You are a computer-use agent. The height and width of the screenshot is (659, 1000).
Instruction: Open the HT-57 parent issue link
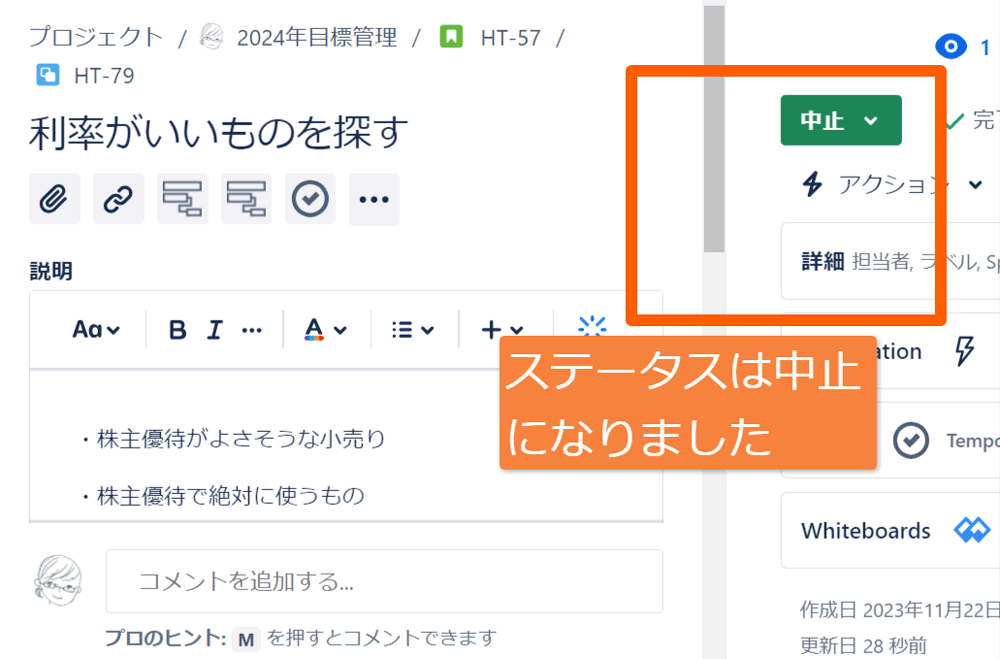coord(510,38)
